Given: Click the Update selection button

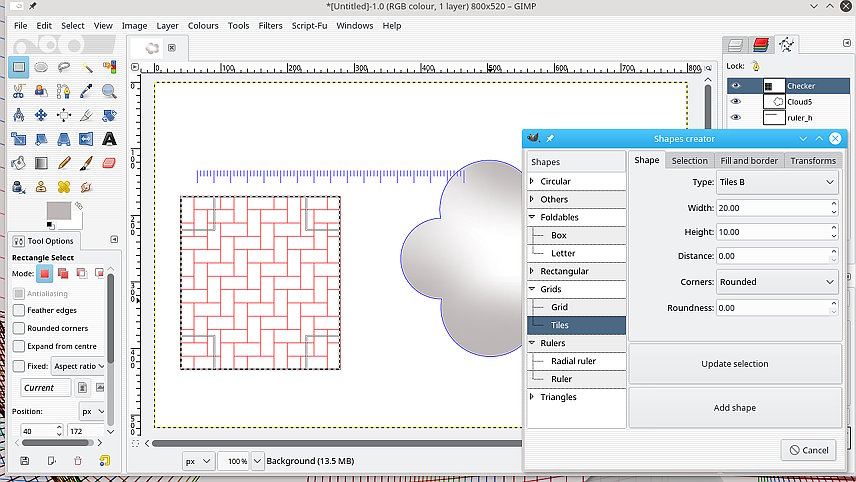Looking at the screenshot, I should [x=735, y=364].
